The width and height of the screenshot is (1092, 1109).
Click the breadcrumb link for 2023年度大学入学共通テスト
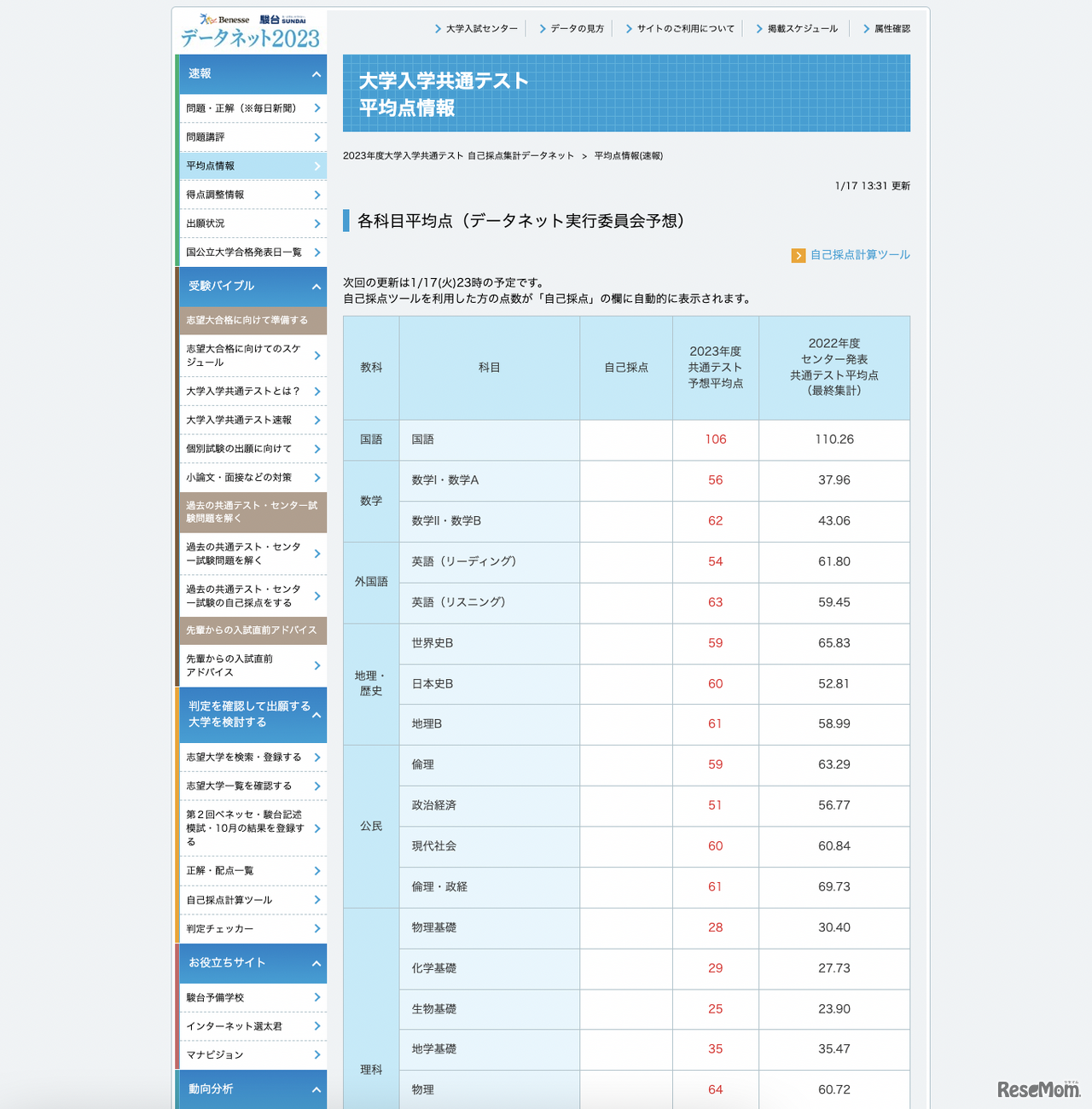(x=458, y=156)
